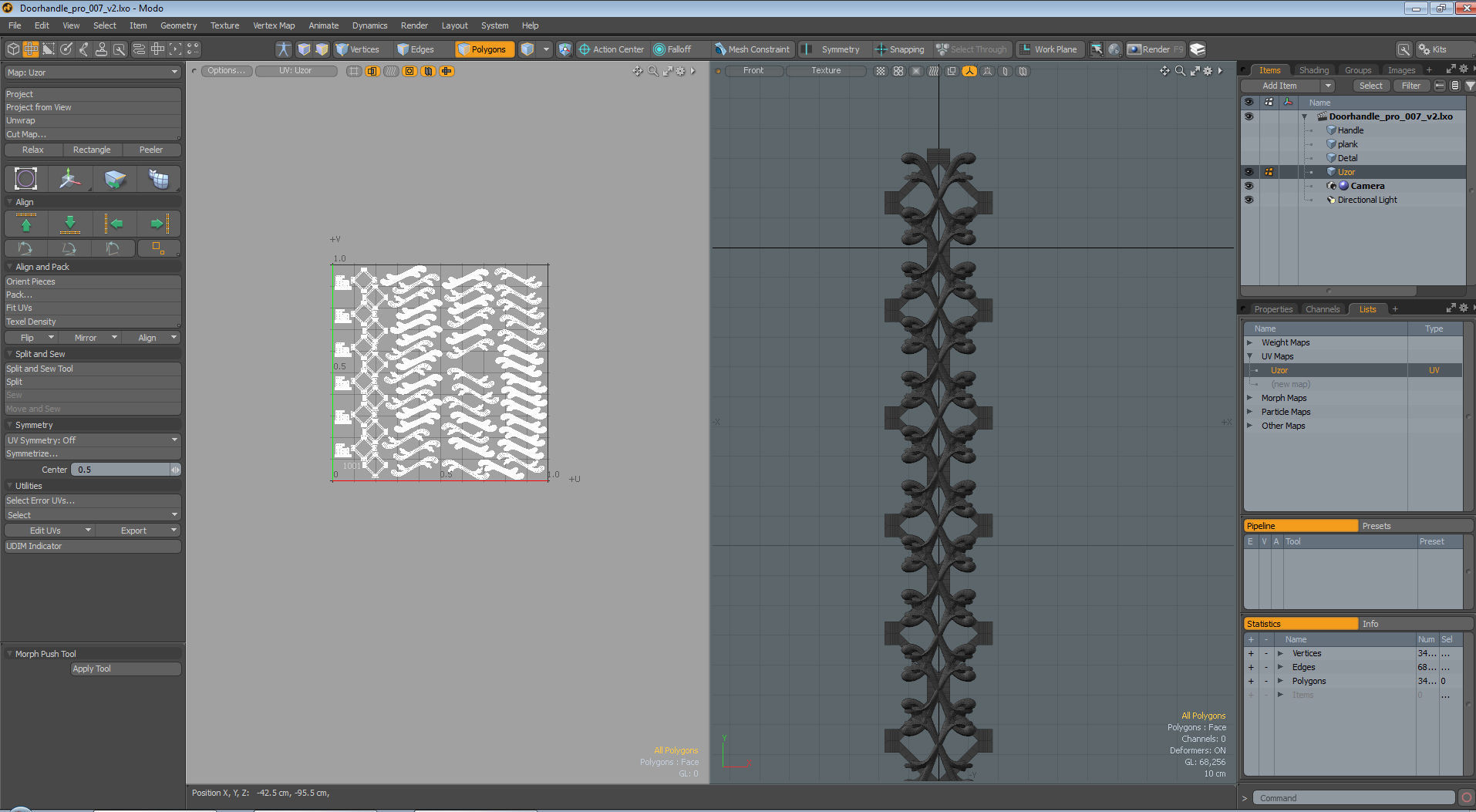The height and width of the screenshot is (812, 1476).
Task: Open the Render menu in menu bar
Action: pyautogui.click(x=414, y=25)
